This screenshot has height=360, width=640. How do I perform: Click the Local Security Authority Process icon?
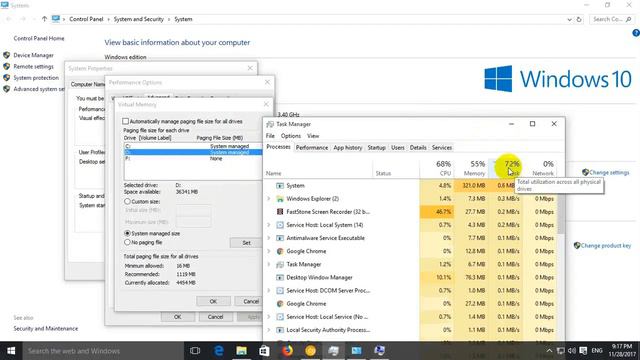point(280,330)
